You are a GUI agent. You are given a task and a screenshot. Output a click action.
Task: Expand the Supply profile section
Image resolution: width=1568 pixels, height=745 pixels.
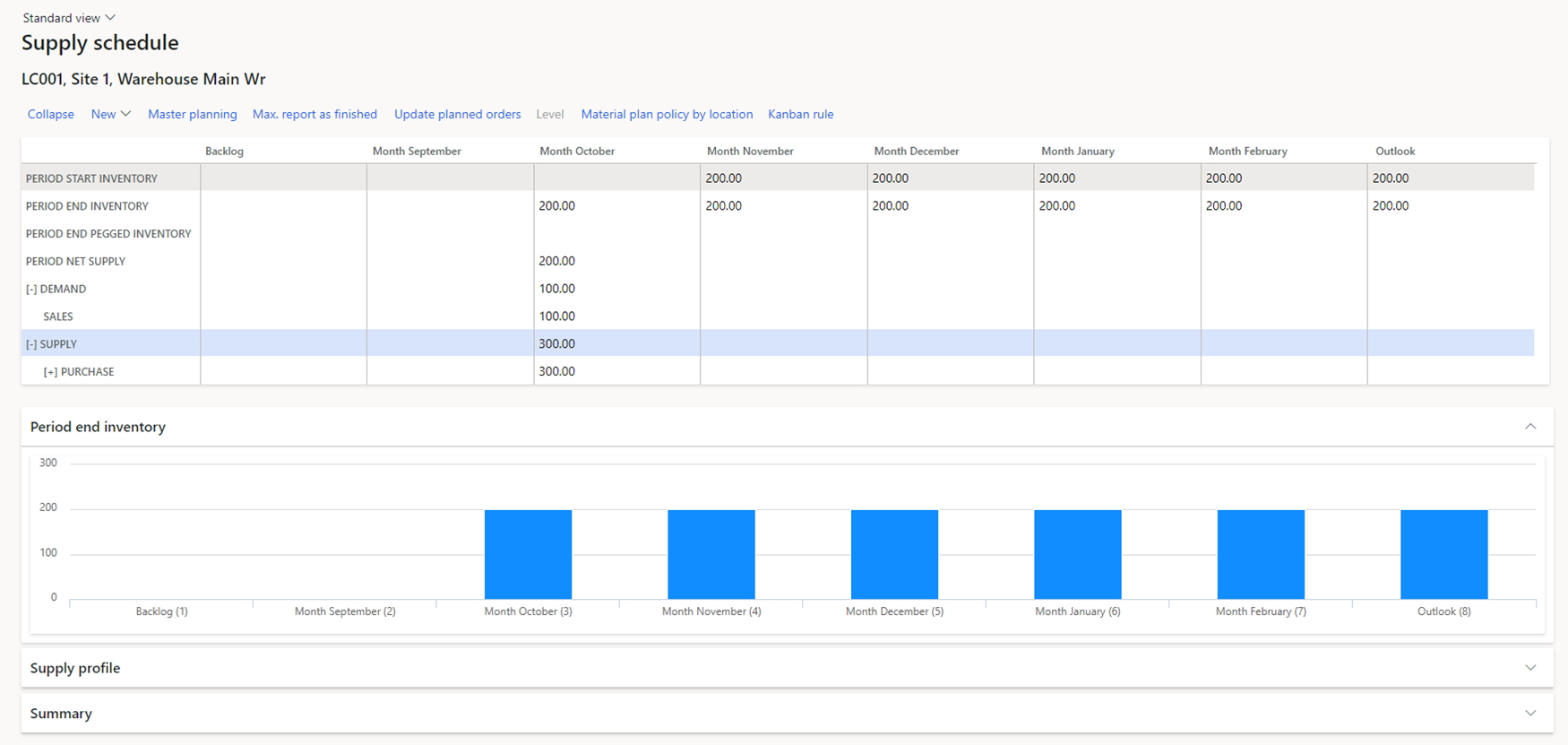[1530, 668]
